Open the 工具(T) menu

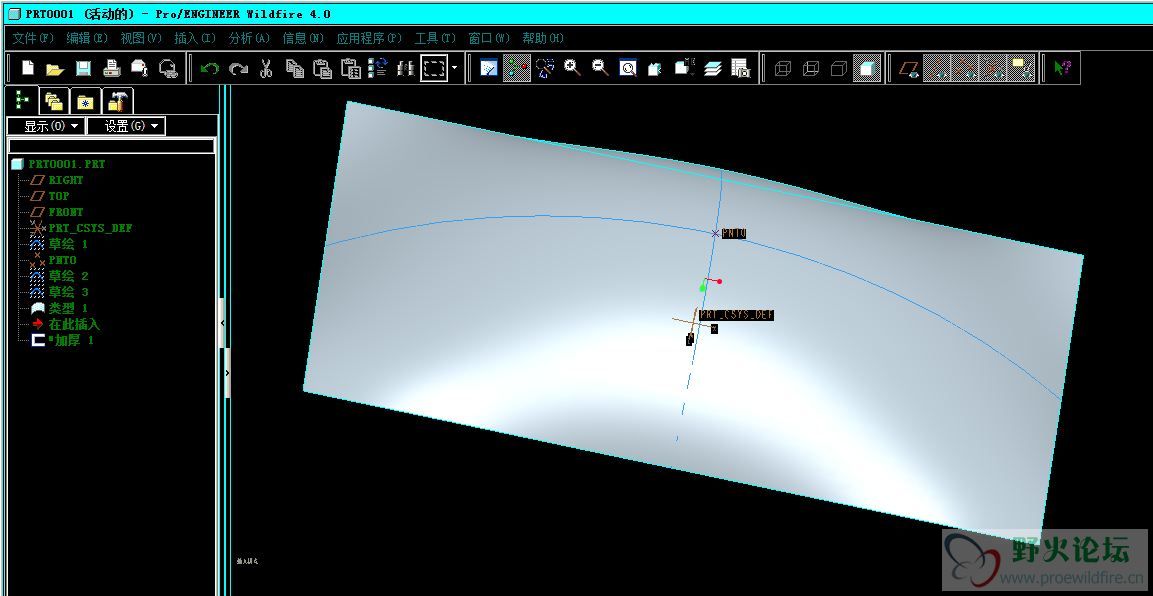[435, 38]
